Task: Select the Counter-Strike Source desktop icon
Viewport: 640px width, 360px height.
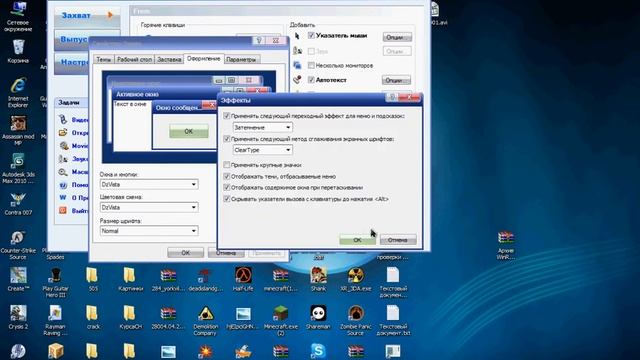Action: pos(18,245)
